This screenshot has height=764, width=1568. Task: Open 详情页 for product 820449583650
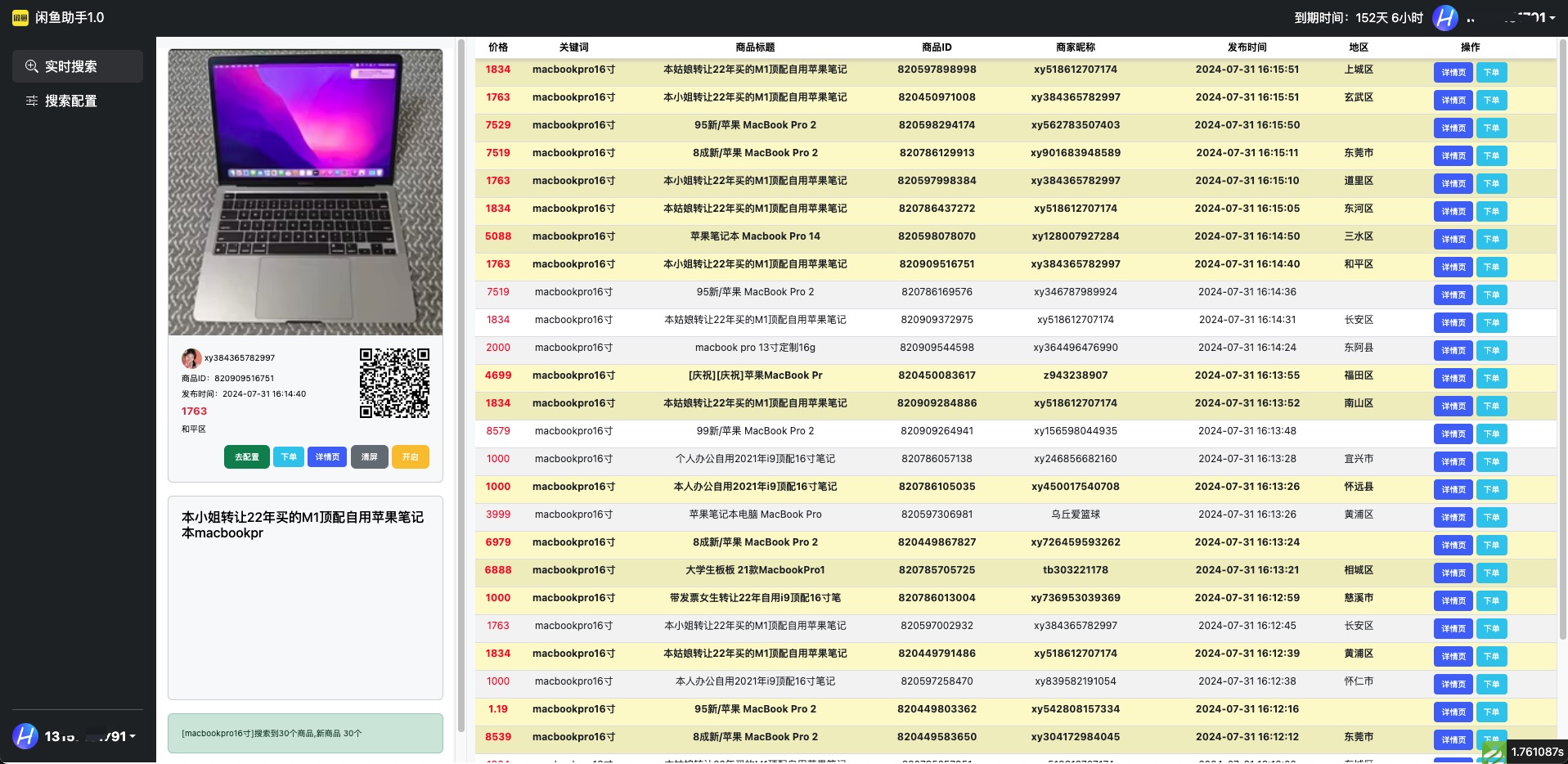tap(1453, 740)
